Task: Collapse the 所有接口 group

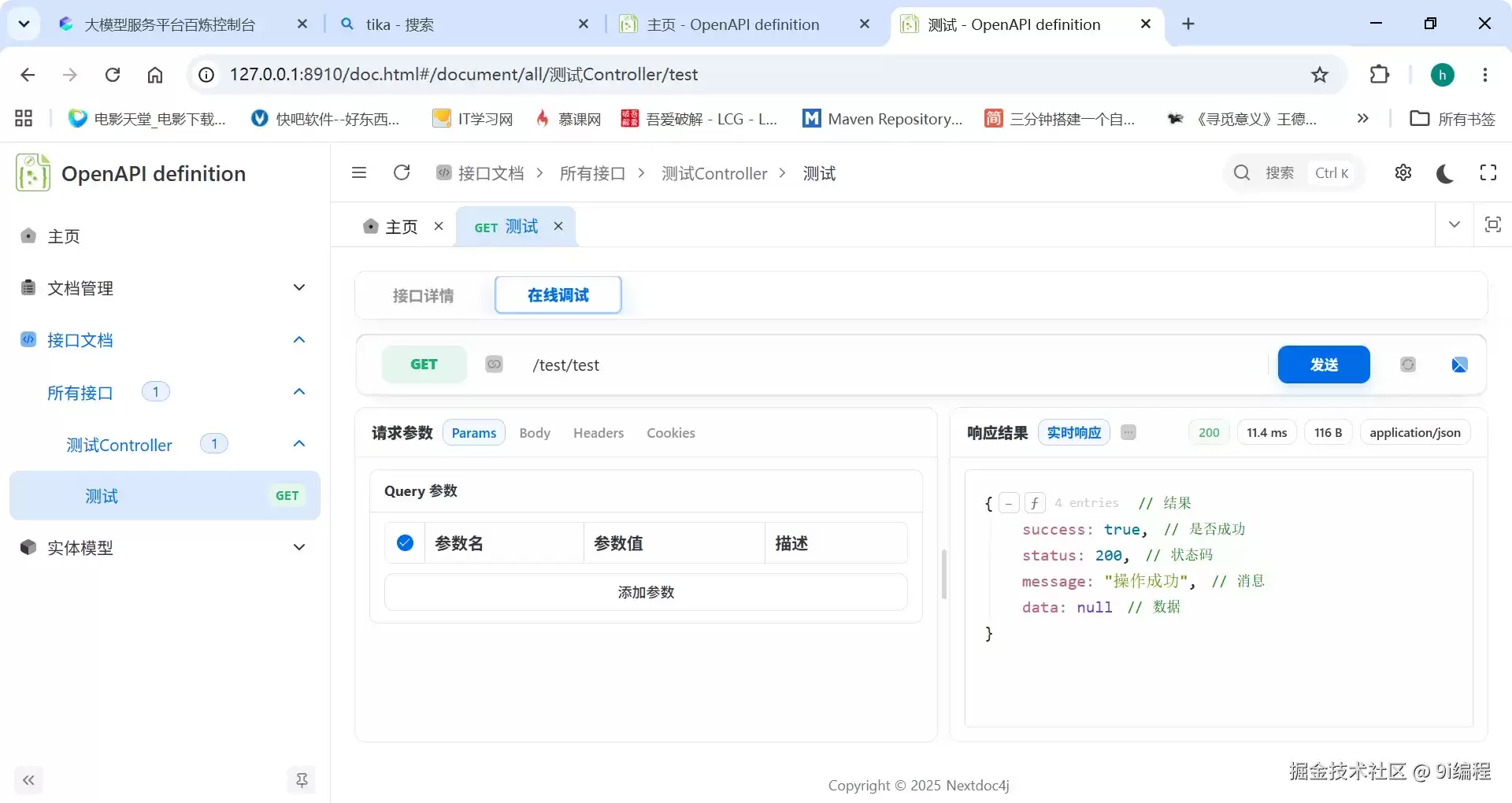Action: (165, 392)
